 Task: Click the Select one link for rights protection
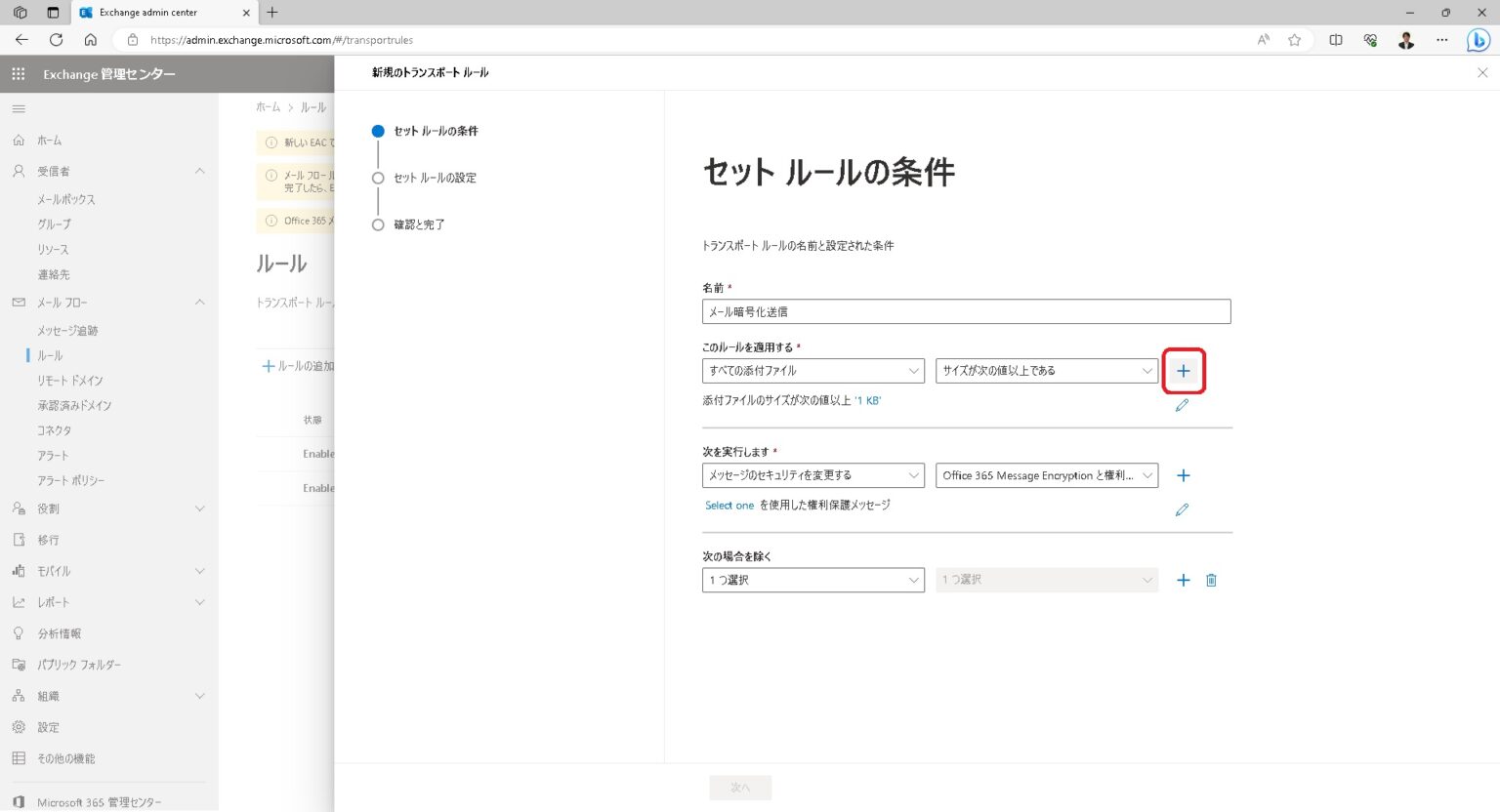[x=727, y=505]
